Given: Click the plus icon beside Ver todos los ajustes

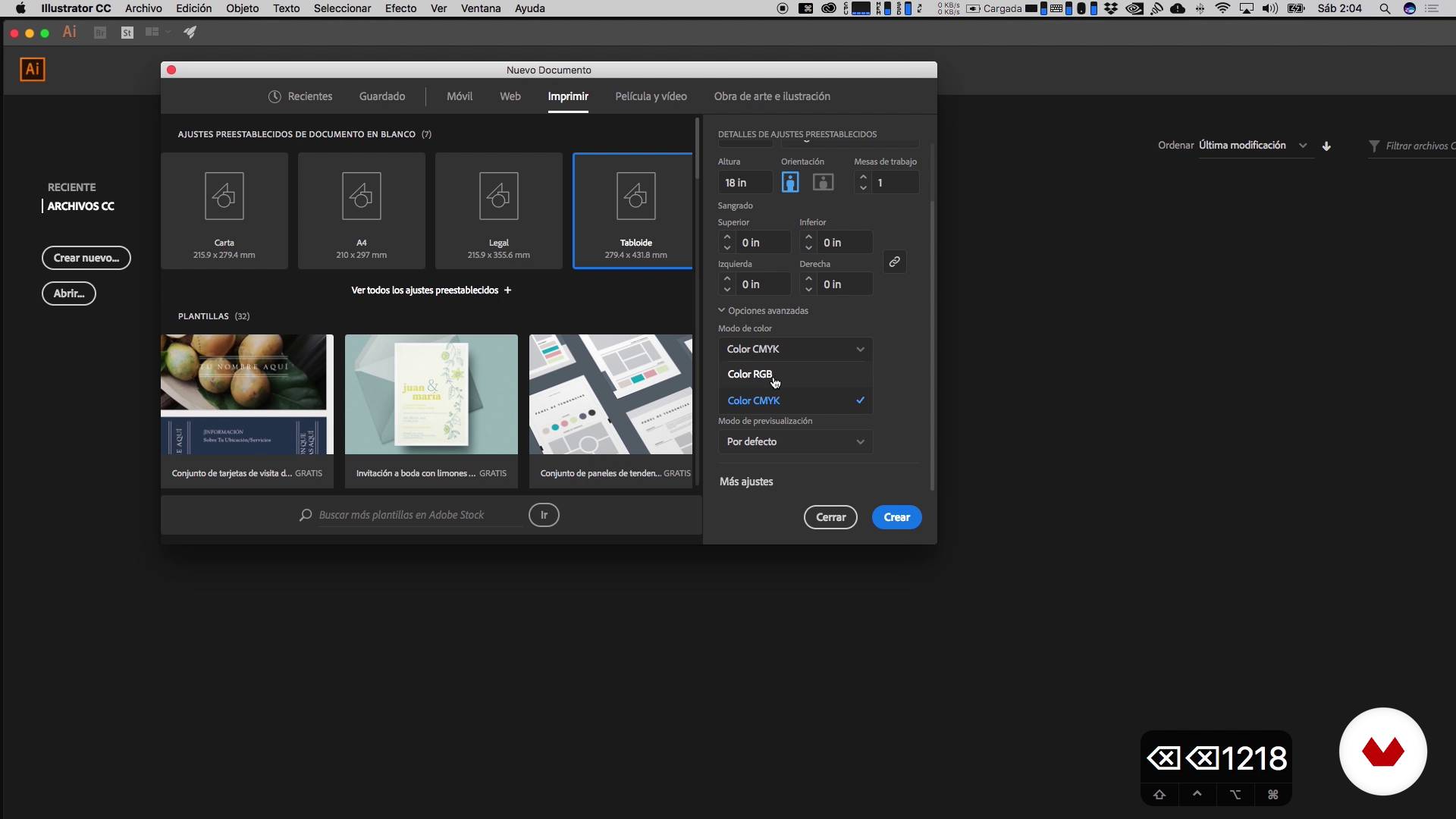Looking at the screenshot, I should [x=507, y=290].
